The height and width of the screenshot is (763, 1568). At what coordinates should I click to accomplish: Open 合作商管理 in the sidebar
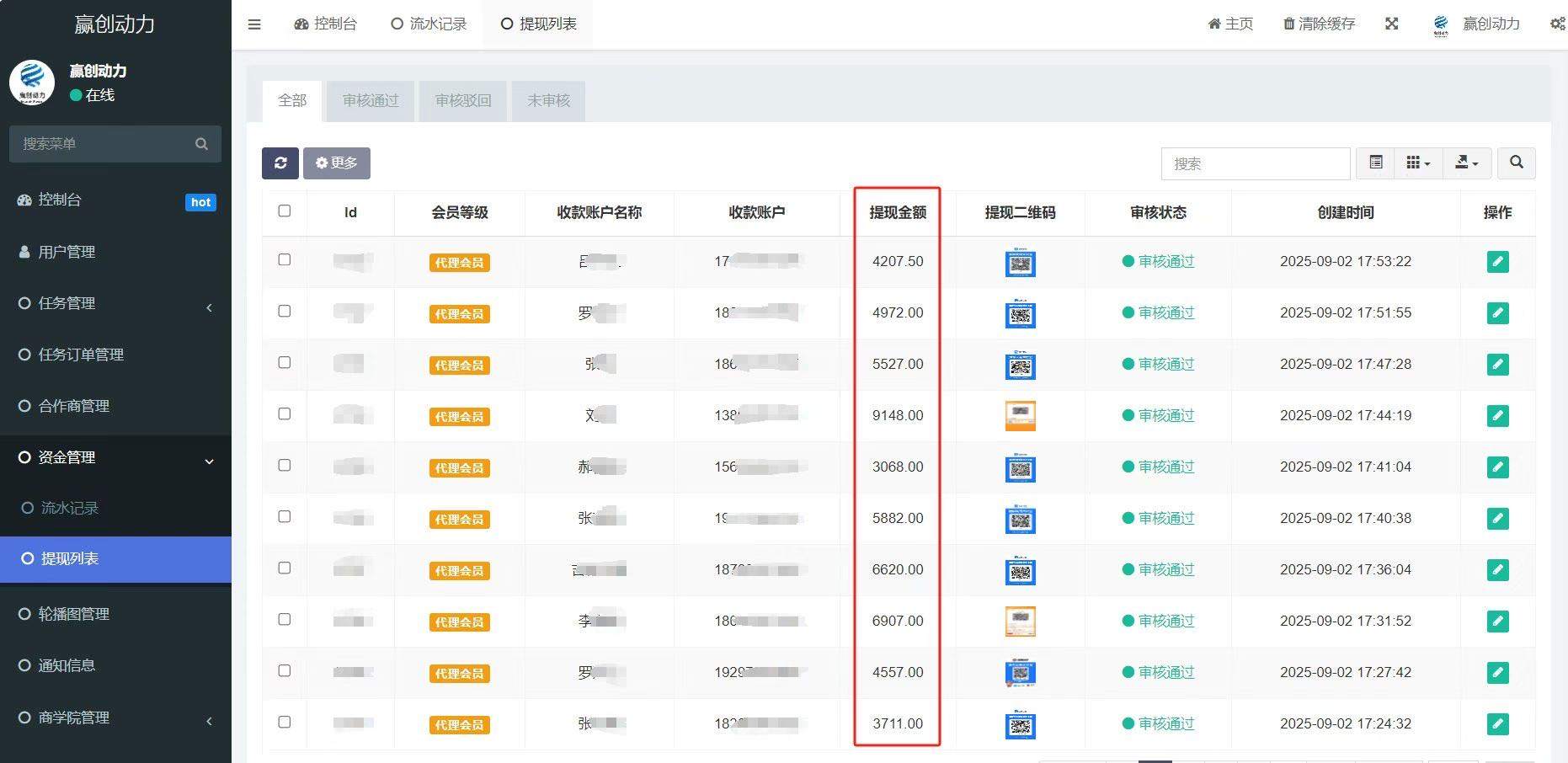(x=115, y=406)
